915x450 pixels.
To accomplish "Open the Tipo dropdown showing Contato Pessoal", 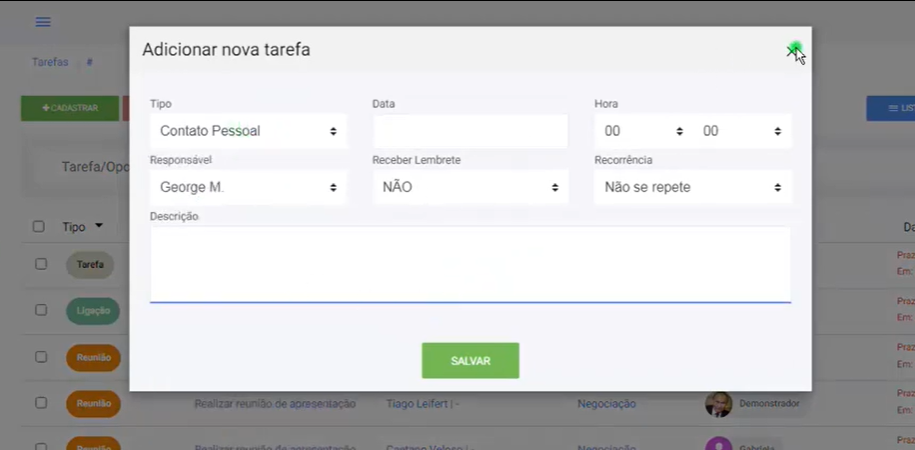I will click(248, 131).
